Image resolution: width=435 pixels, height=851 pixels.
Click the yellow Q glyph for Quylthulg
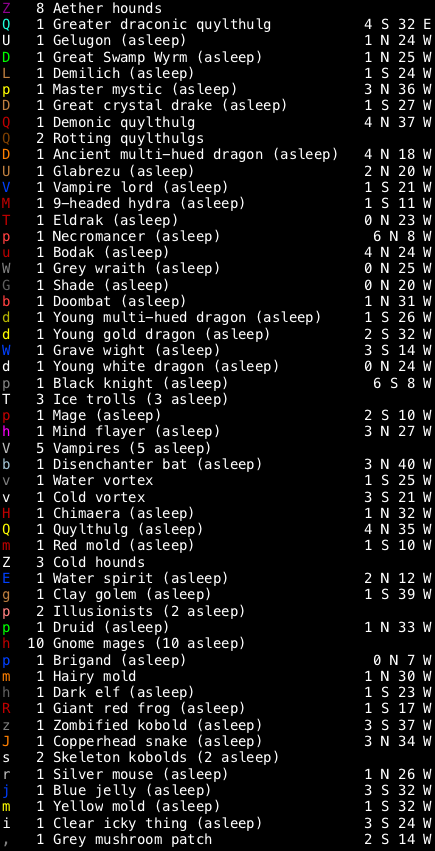tap(7, 529)
